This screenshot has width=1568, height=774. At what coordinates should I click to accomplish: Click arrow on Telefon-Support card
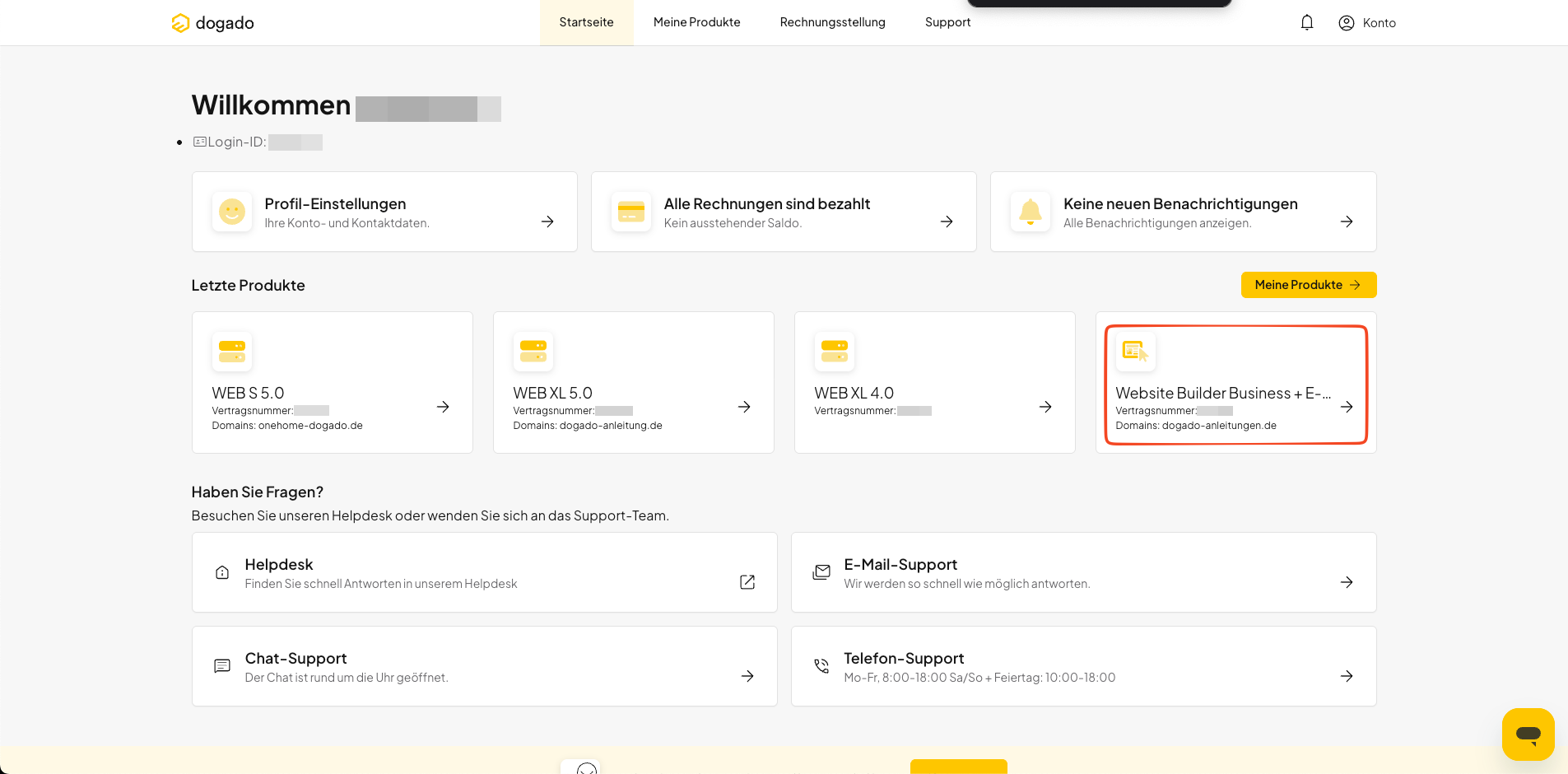1347,676
